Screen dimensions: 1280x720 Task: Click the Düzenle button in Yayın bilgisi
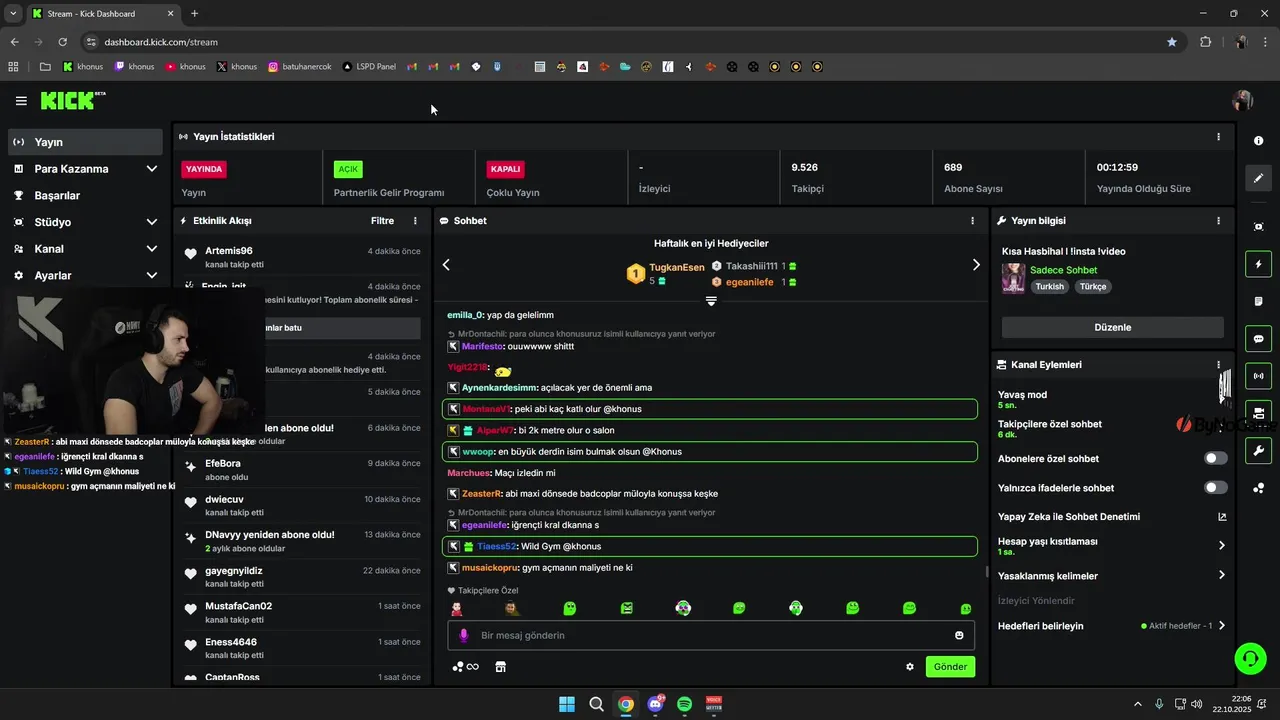click(x=1112, y=327)
